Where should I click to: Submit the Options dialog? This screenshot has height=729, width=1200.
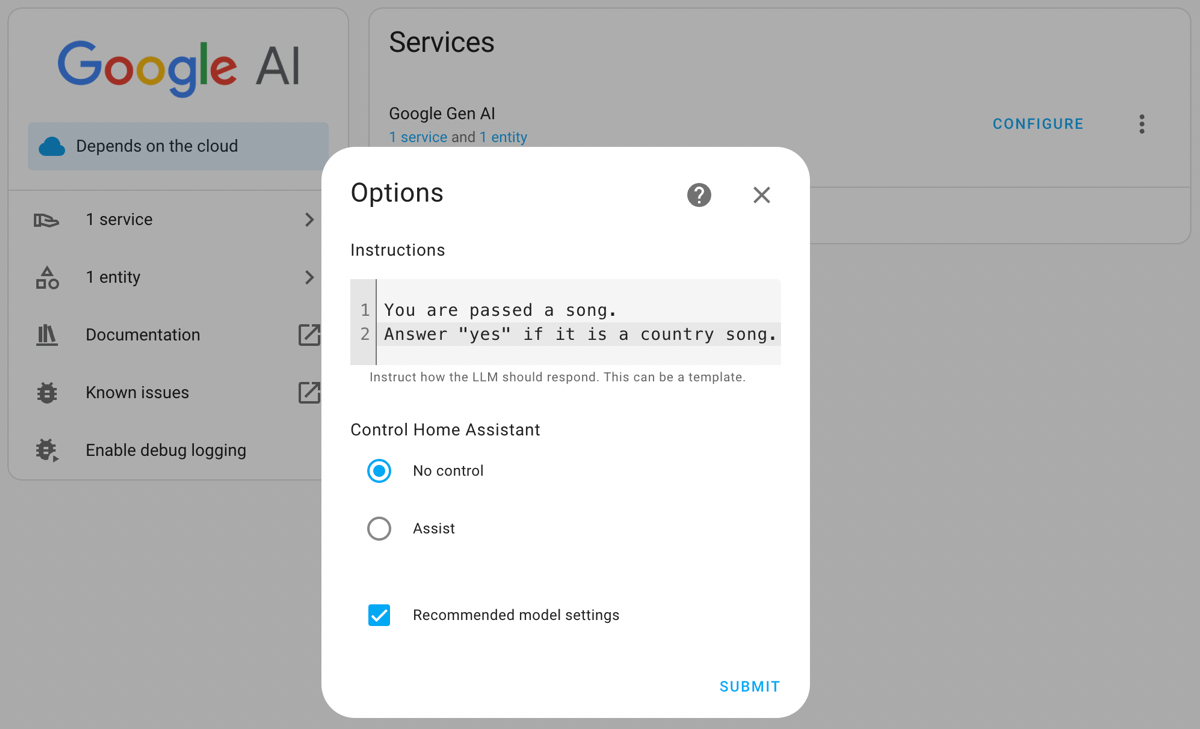[x=749, y=686]
